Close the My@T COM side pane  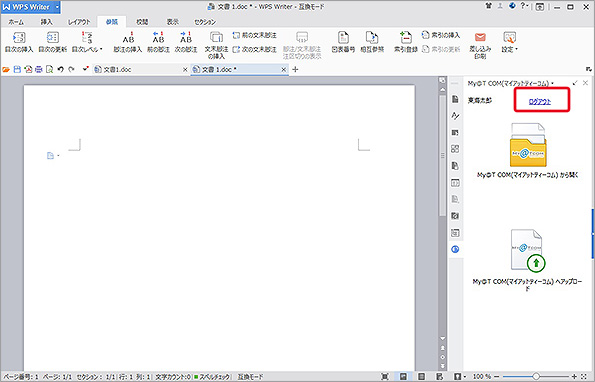586,83
